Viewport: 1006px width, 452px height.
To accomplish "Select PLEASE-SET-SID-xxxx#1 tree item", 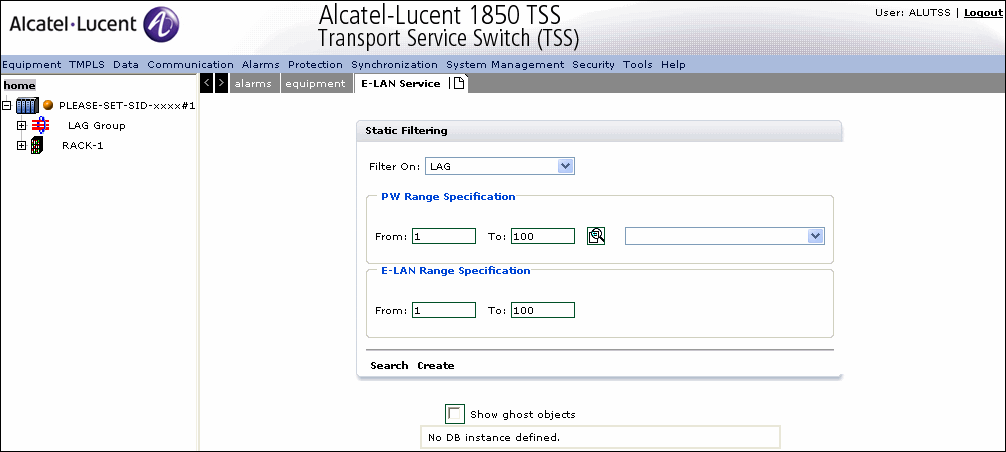I will click(x=127, y=105).
